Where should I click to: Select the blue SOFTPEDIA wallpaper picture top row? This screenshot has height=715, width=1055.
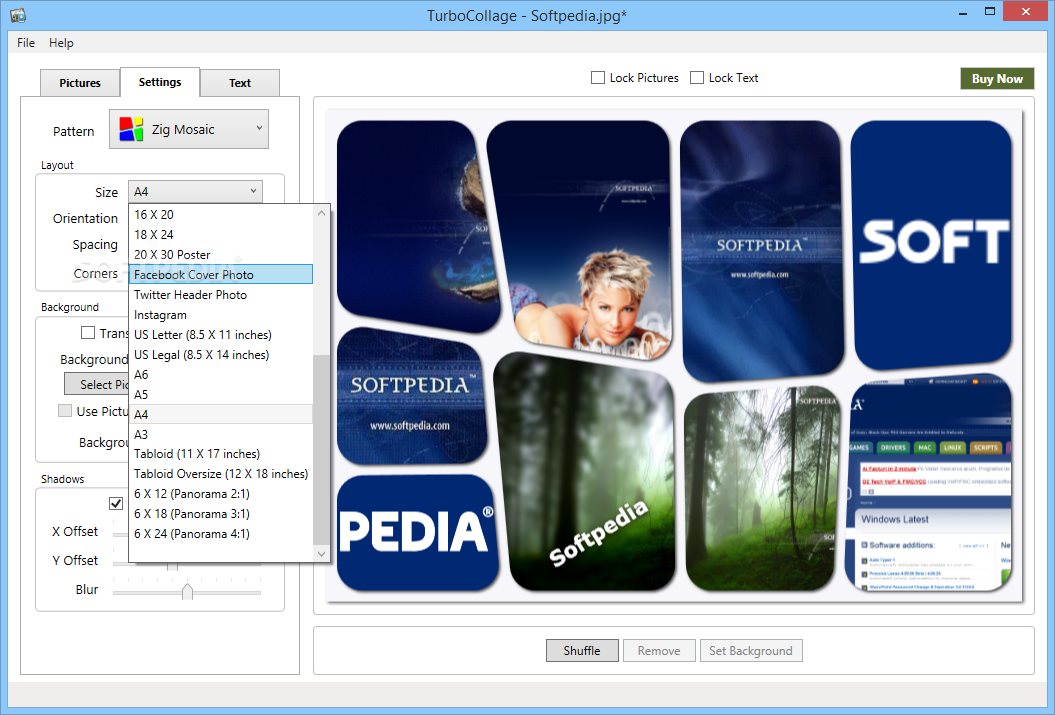762,250
